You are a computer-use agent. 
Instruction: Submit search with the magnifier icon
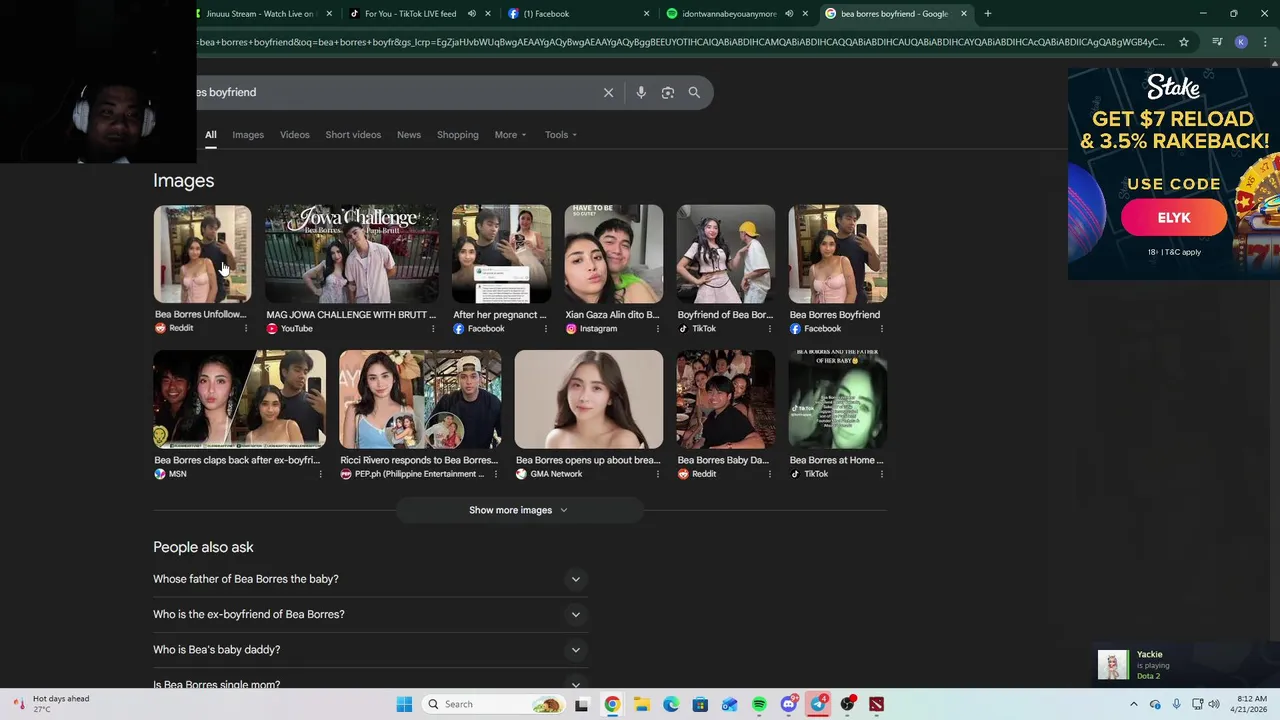point(694,92)
